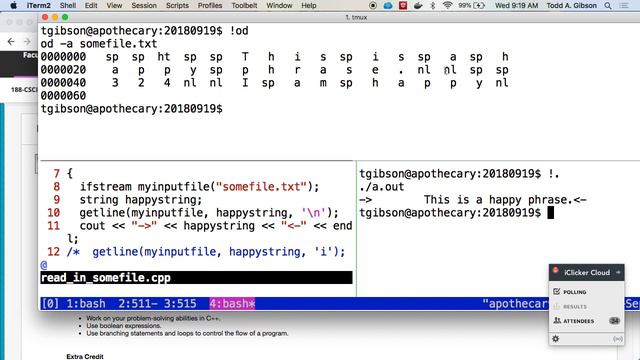
Task: Click the attendee count badge
Action: 614,321
